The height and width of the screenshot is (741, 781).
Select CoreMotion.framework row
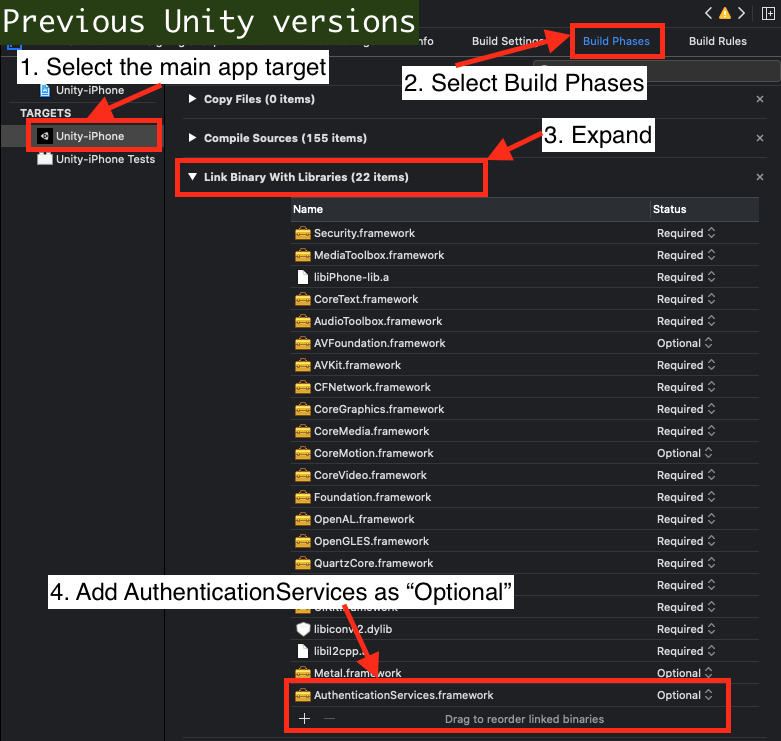(x=525, y=453)
